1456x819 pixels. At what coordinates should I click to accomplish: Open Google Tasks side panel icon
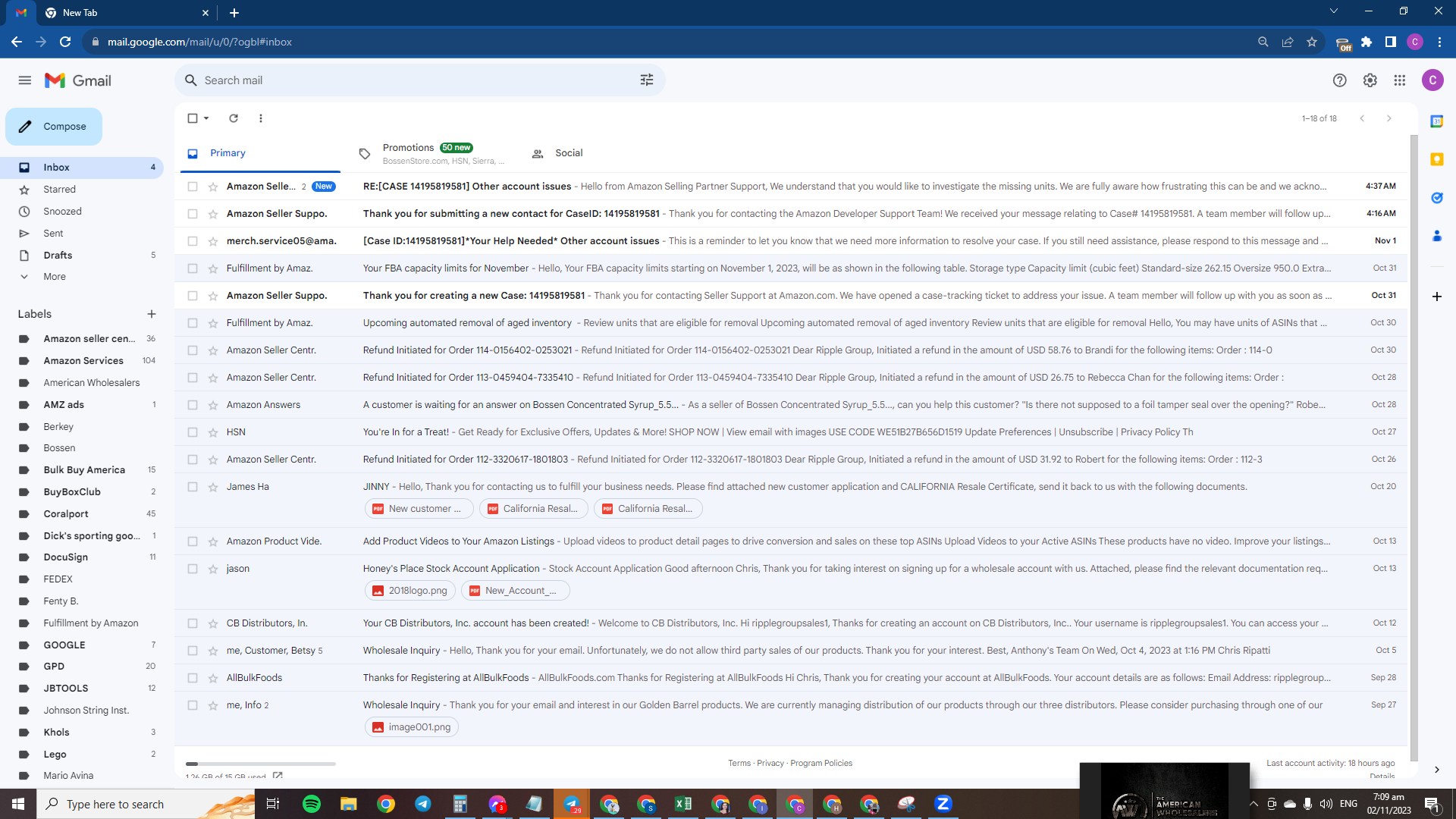click(x=1437, y=198)
